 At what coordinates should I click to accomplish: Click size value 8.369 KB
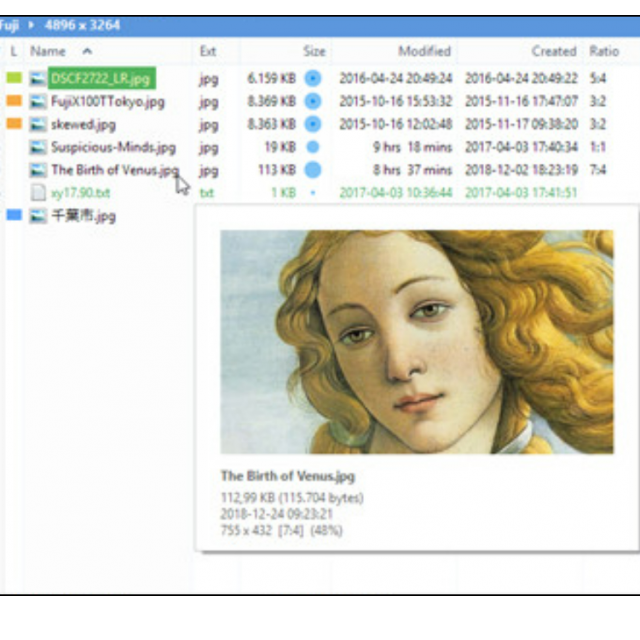[271, 101]
